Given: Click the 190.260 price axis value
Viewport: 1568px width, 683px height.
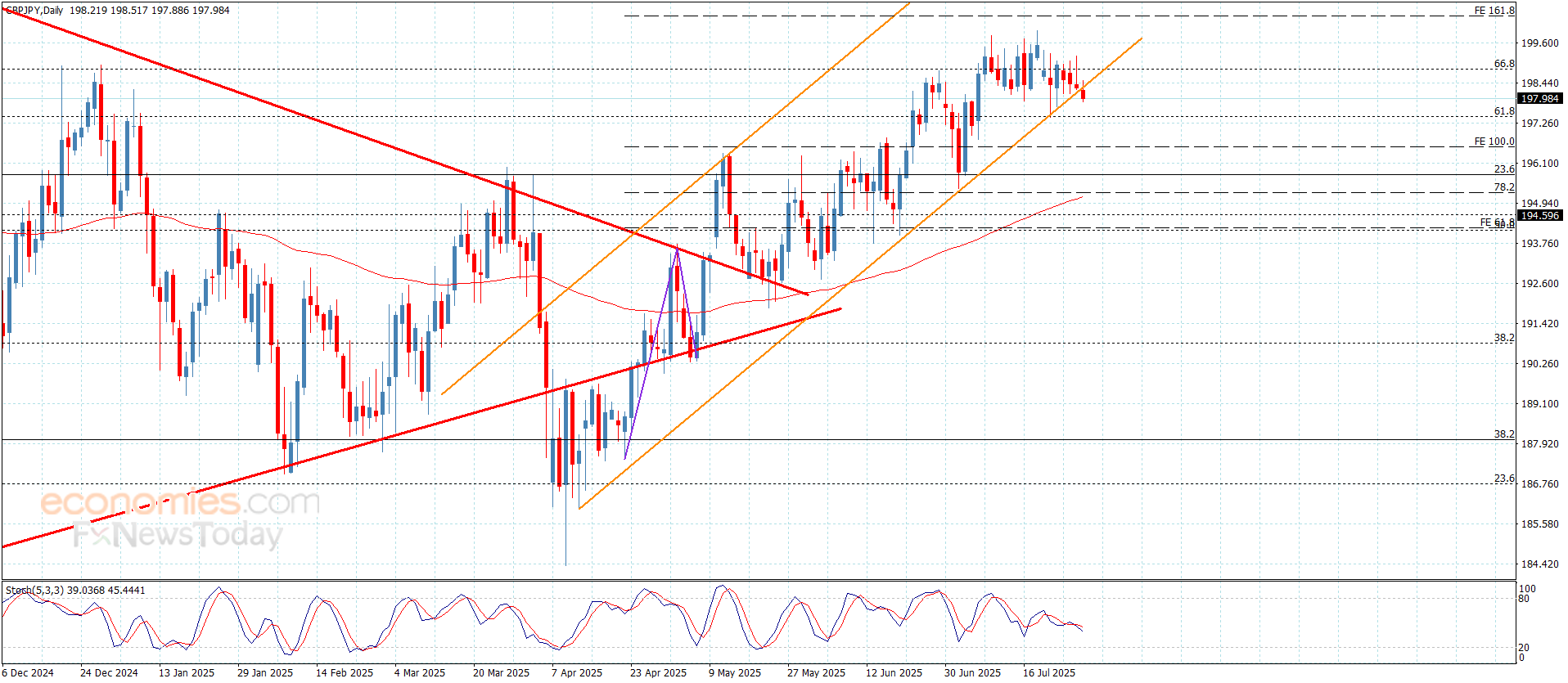Looking at the screenshot, I should click(1539, 364).
